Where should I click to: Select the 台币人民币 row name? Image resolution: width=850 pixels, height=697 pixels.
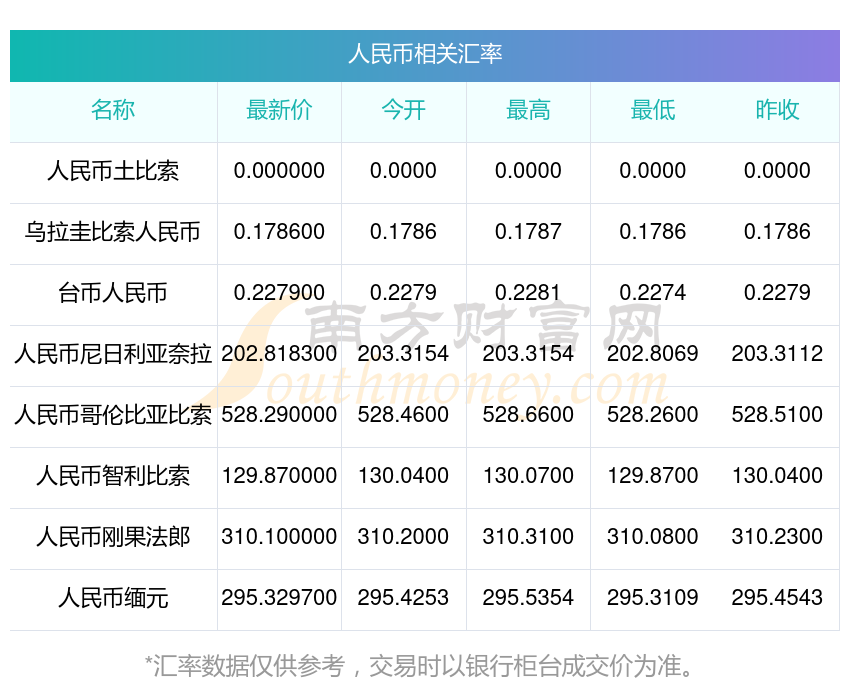pos(113,293)
